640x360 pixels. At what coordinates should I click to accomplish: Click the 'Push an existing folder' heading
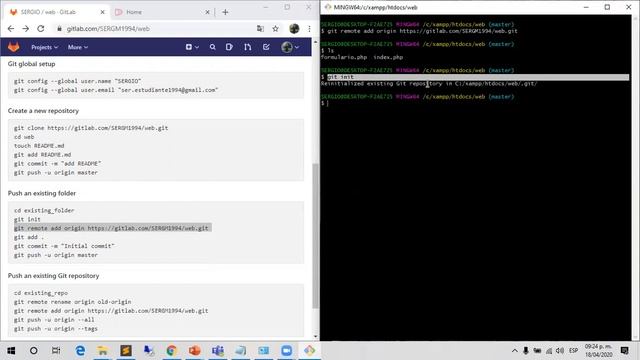42,193
